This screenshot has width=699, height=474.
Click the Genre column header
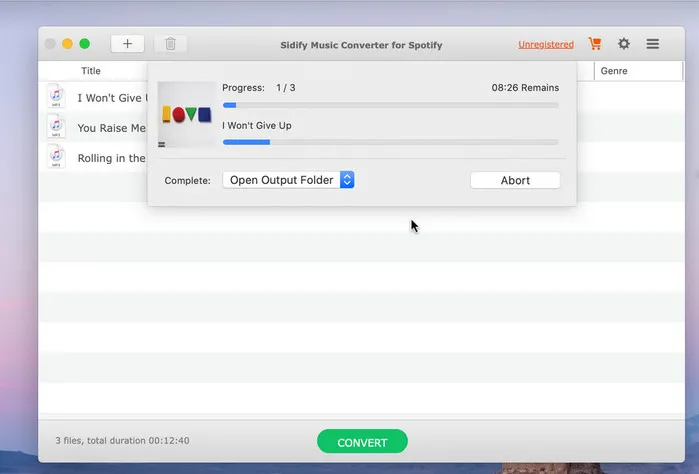pos(614,71)
